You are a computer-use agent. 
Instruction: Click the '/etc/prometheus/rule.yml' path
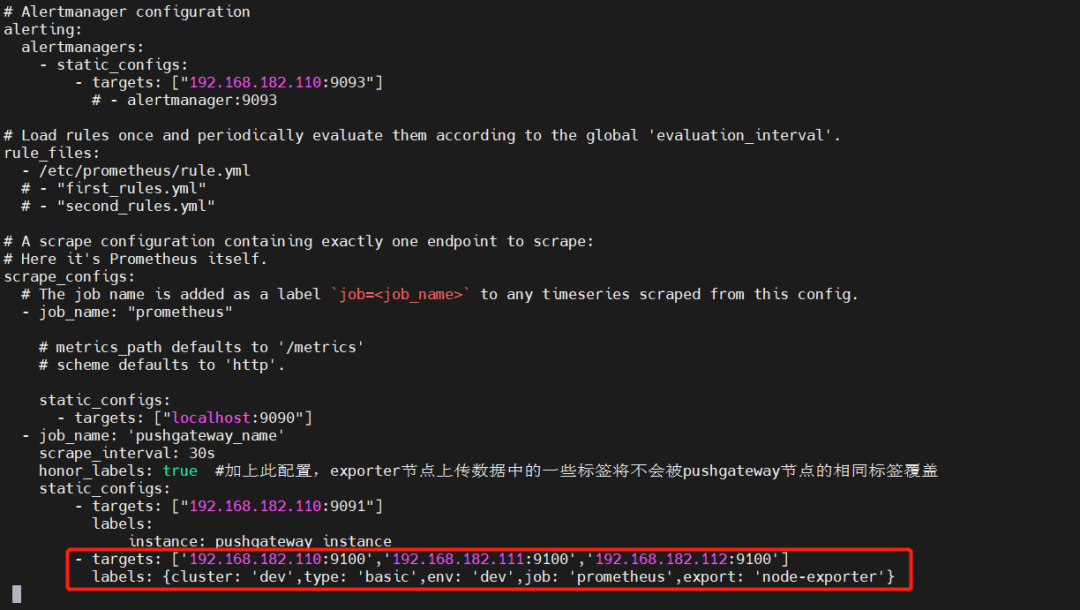145,171
